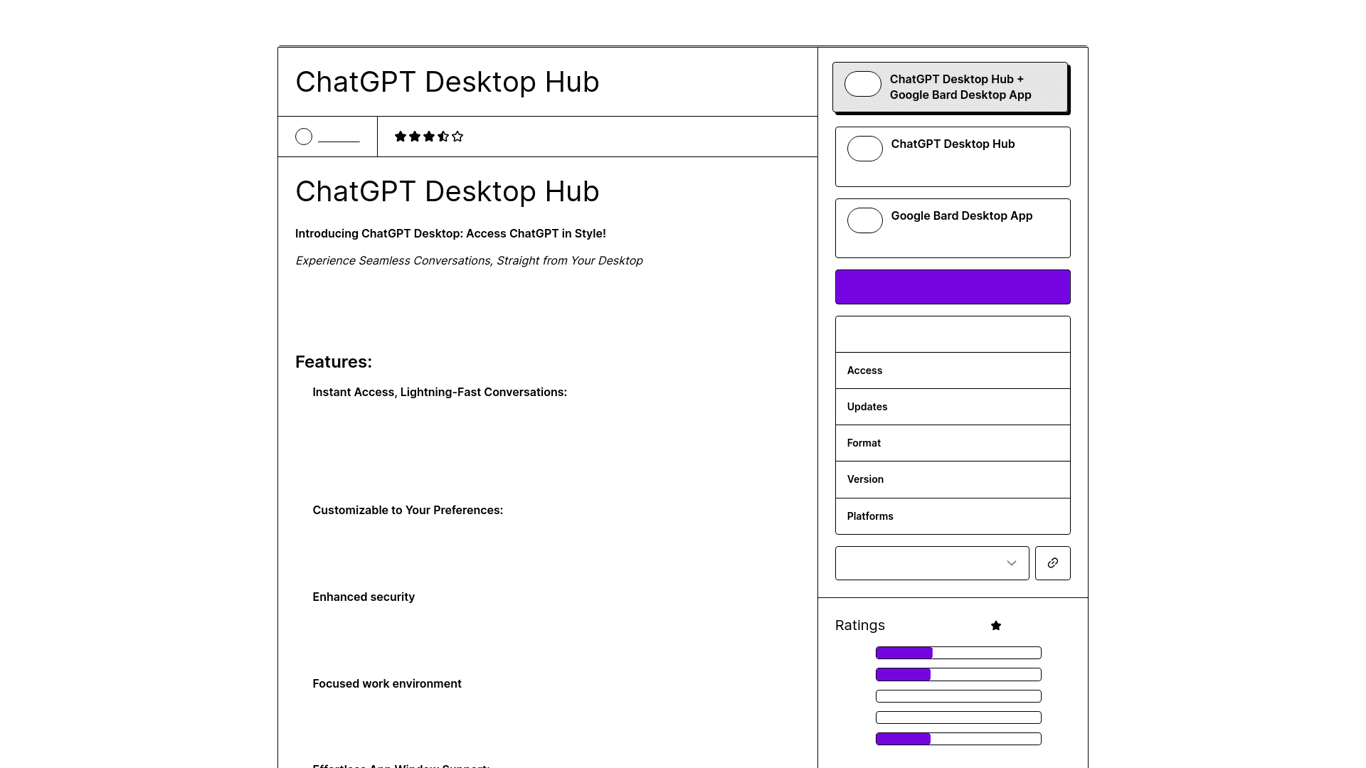Click the empty fifth star
Viewport: 1366px width, 768px height.
click(458, 136)
